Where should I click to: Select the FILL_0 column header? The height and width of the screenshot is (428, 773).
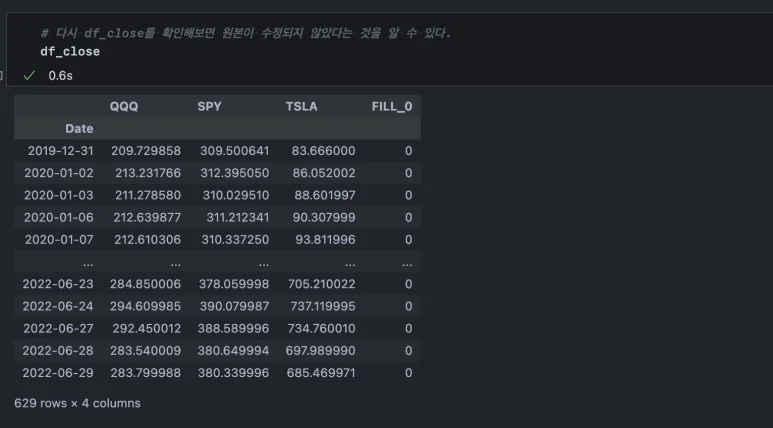(391, 106)
